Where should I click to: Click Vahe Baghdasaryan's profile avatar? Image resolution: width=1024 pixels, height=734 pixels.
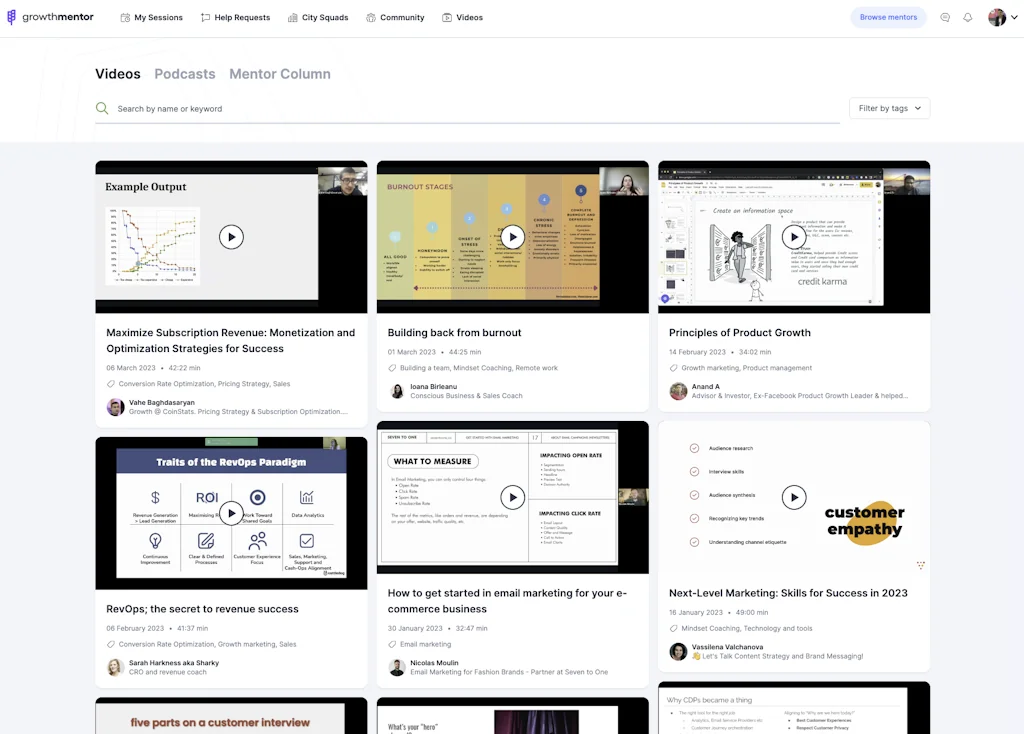[116, 407]
